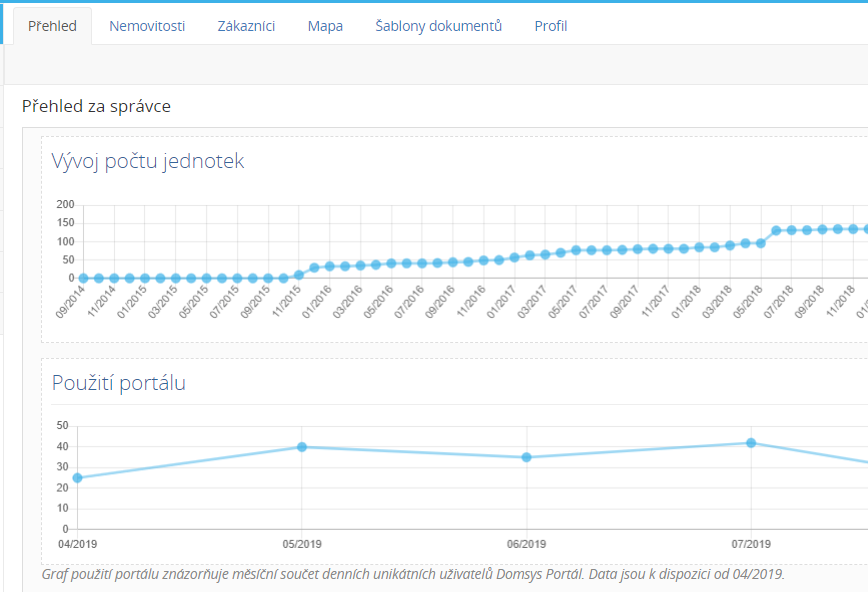Select the 07/2019 data point in Použití portálu
The height and width of the screenshot is (592, 868).
[x=751, y=443]
